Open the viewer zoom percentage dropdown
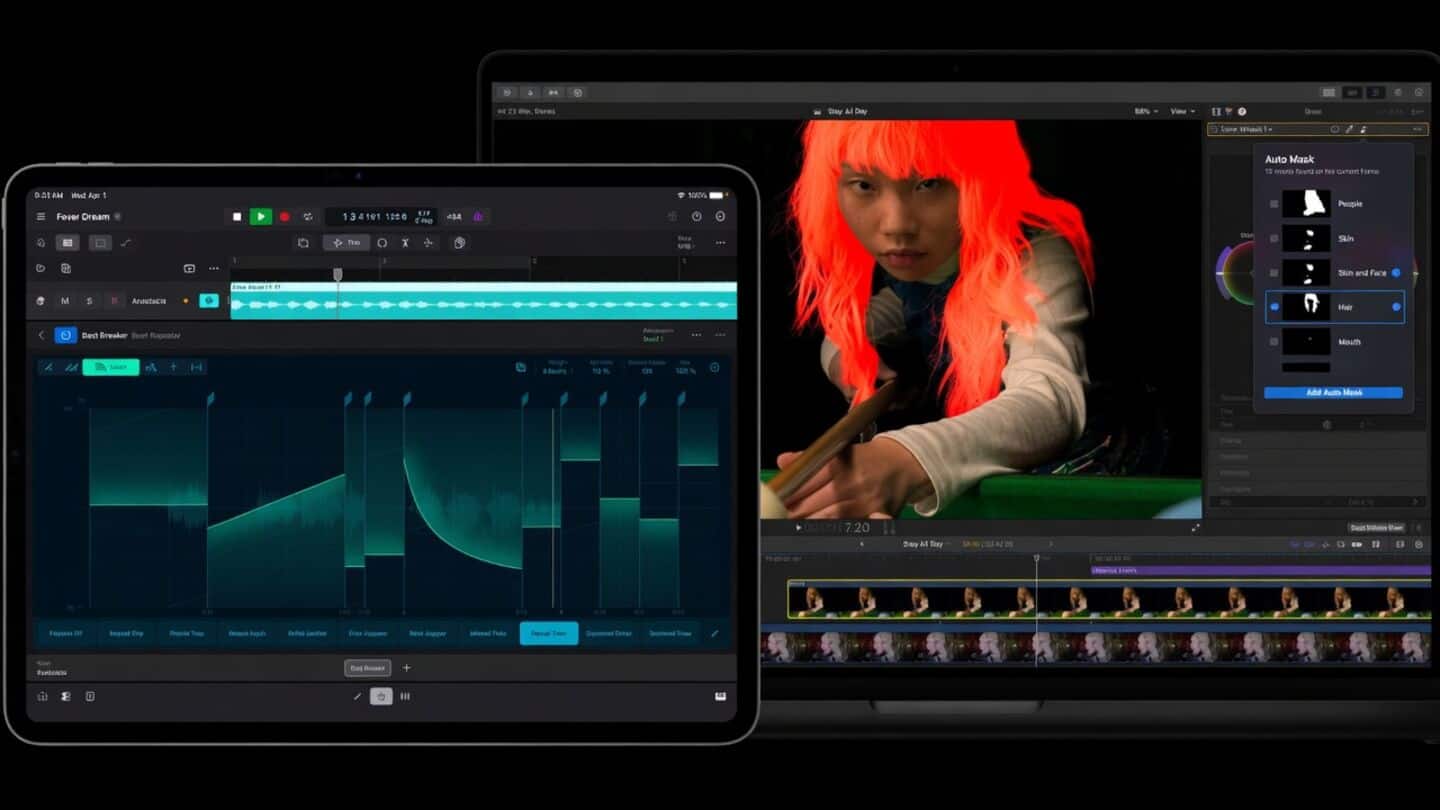The width and height of the screenshot is (1440, 810). tap(1146, 111)
